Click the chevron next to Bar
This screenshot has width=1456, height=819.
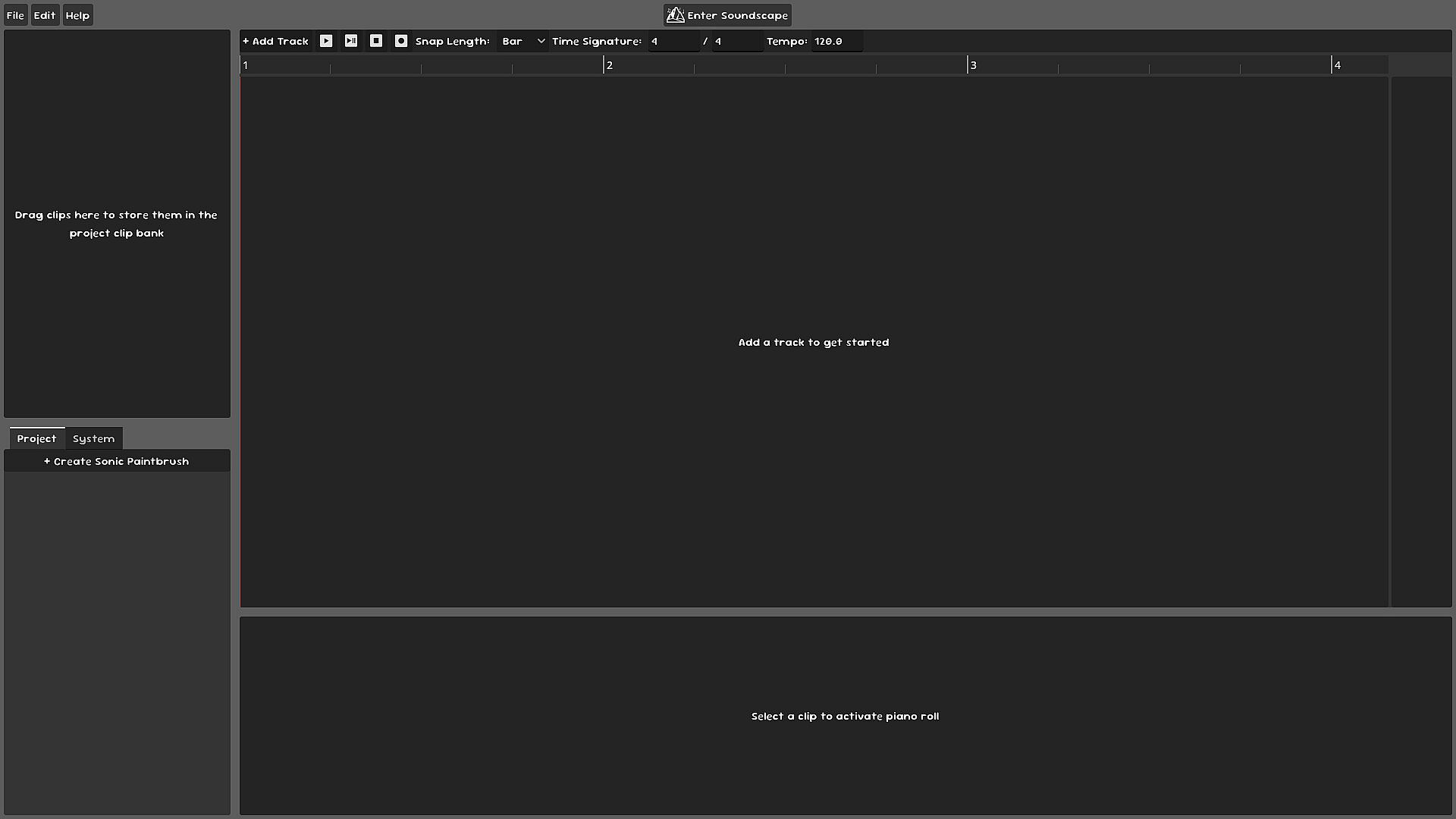coord(541,41)
